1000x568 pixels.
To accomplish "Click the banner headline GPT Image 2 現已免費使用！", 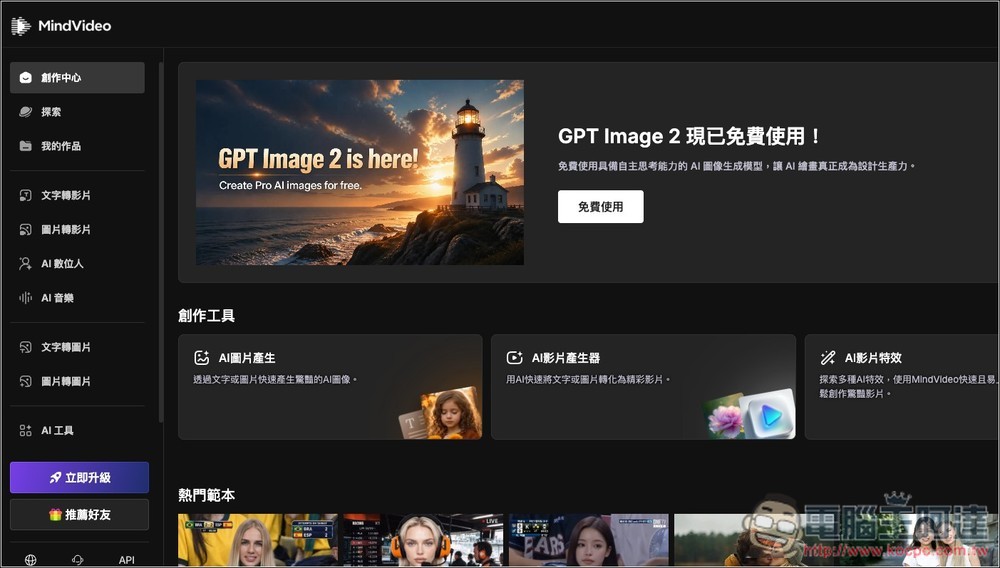I will point(689,136).
